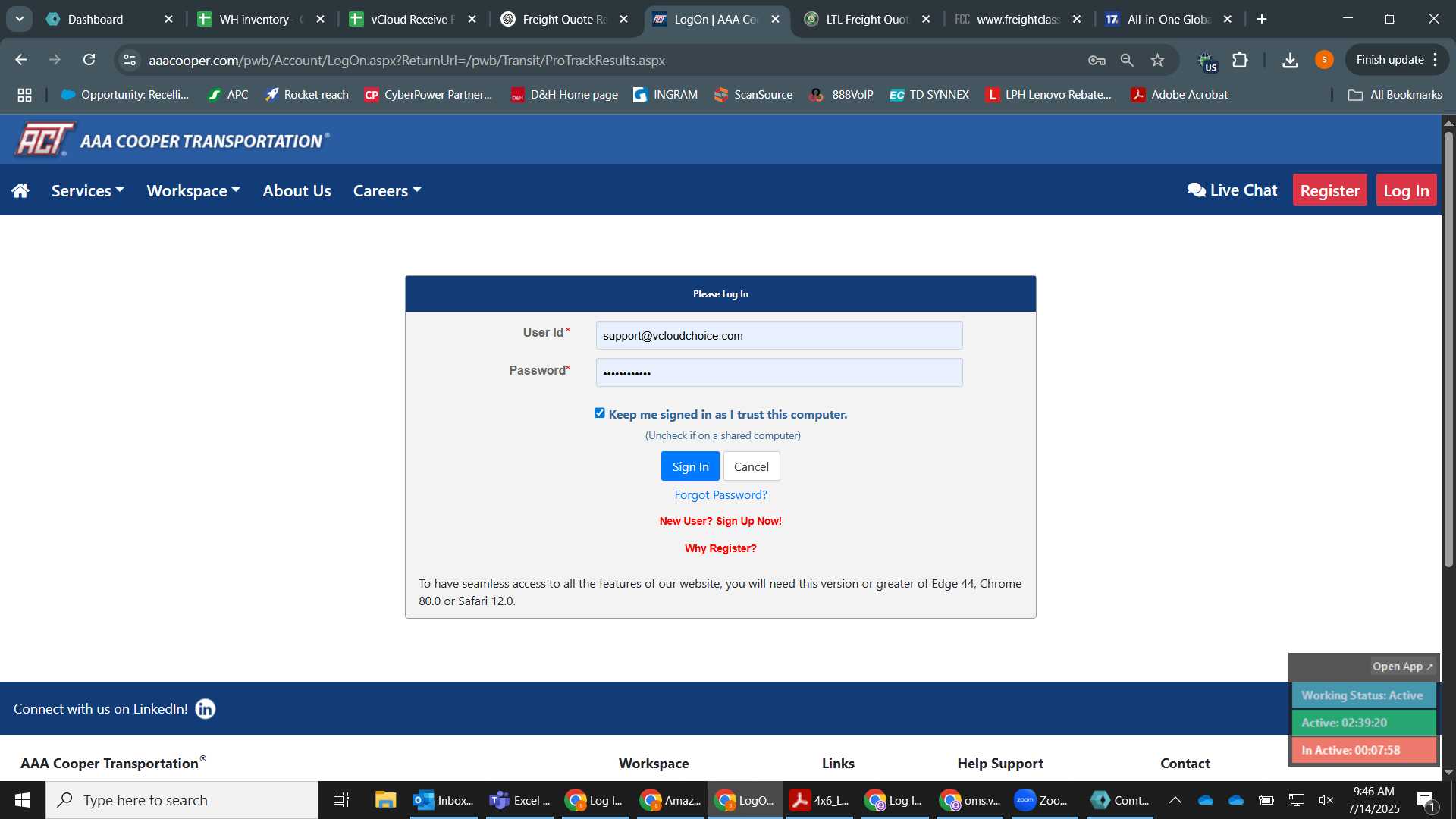
Task: Close the Dashboard tab
Action: point(168,19)
